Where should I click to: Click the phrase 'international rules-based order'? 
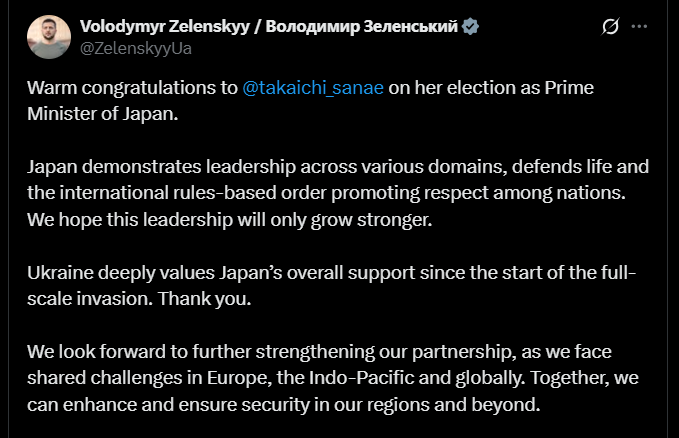coord(180,191)
